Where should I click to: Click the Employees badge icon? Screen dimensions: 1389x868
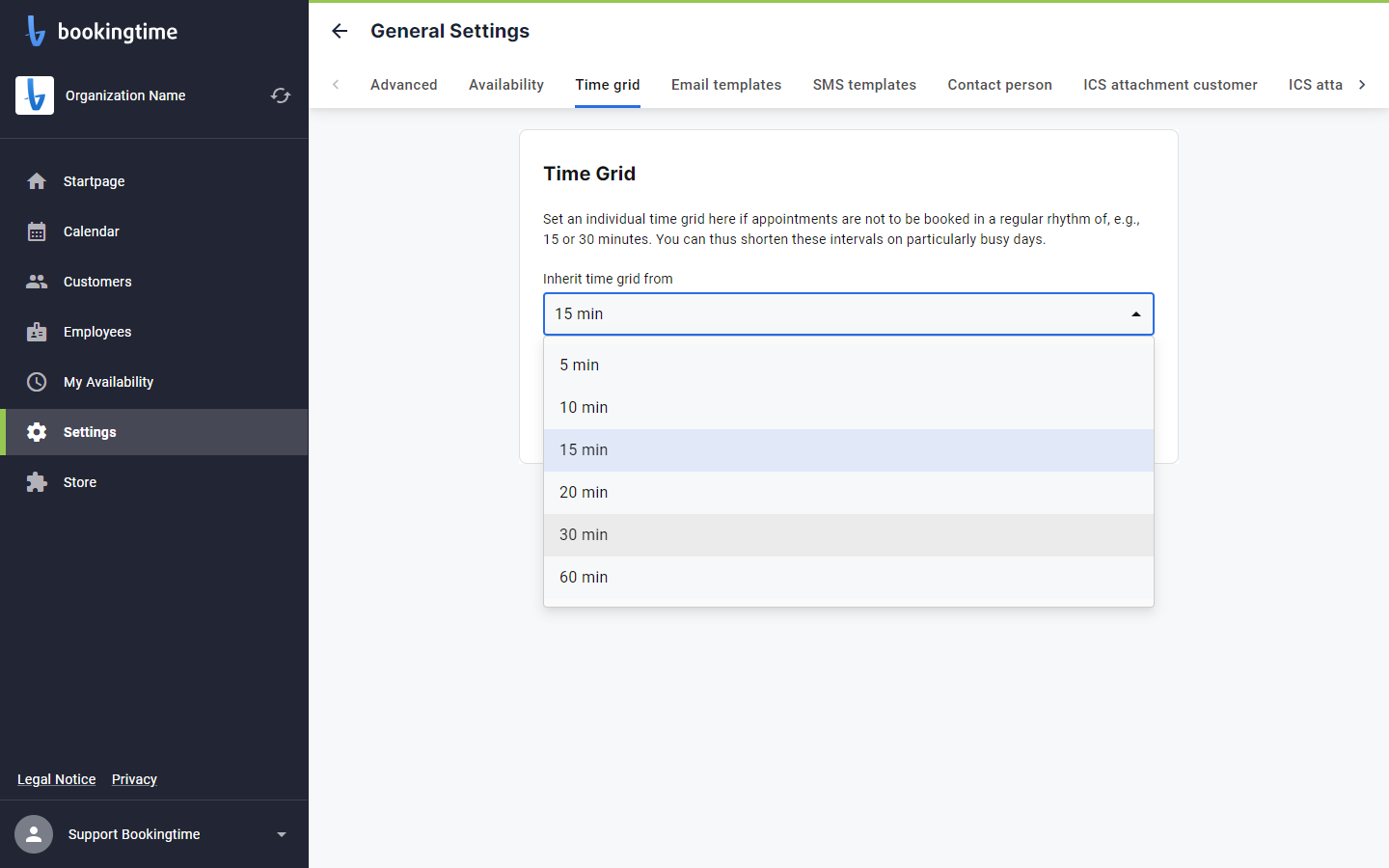(37, 332)
